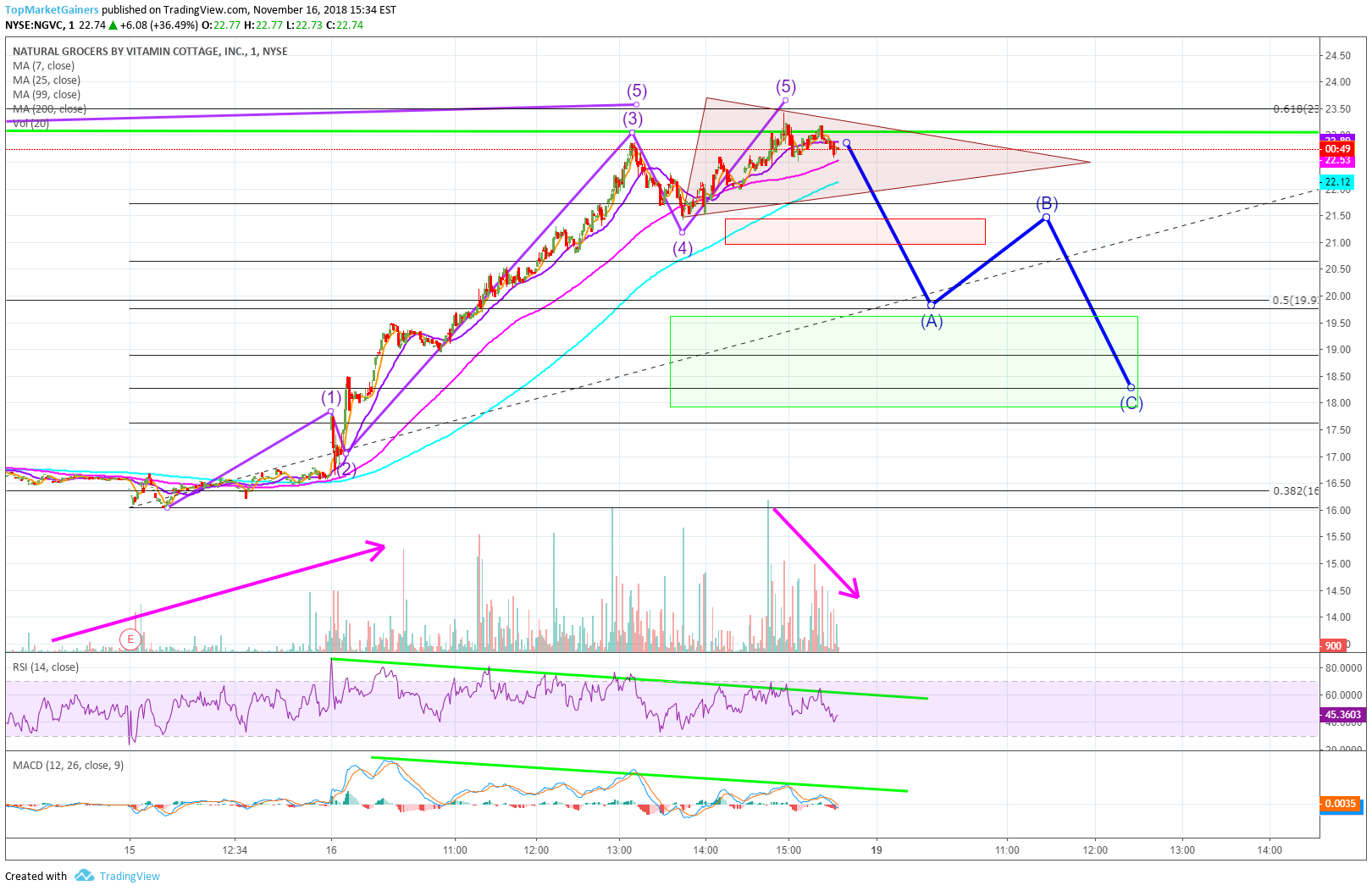The width and height of the screenshot is (1372, 891).
Task: Select the MA (25, close) indicator label
Action: pyautogui.click(x=47, y=80)
